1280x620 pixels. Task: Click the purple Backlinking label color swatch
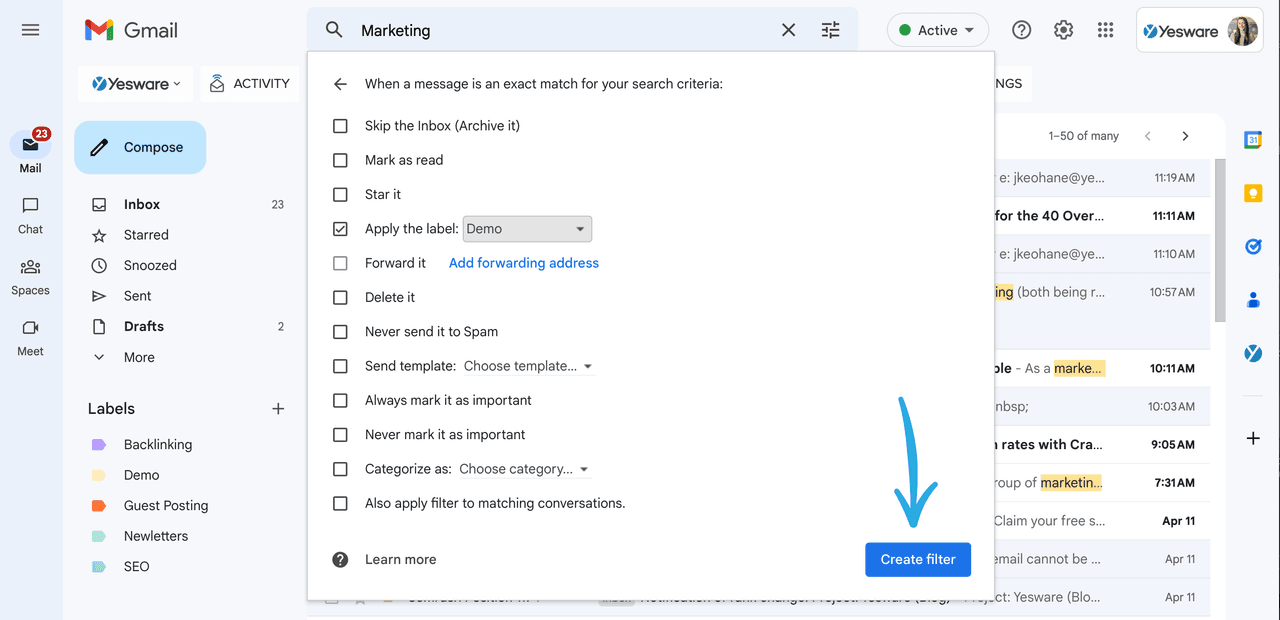point(98,443)
